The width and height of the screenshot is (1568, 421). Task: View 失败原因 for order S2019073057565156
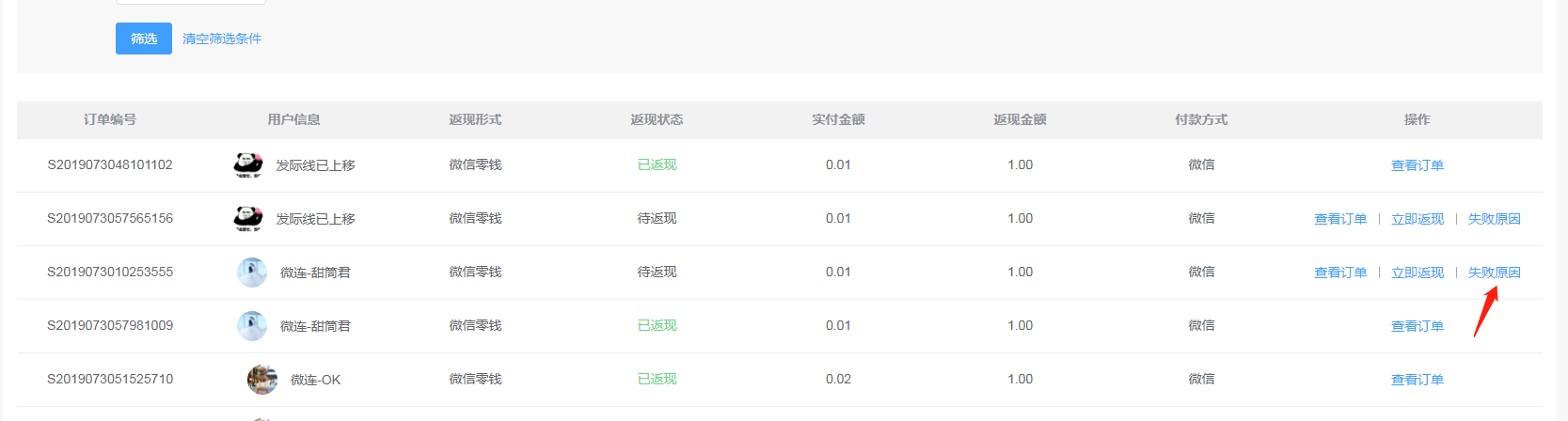click(x=1495, y=219)
